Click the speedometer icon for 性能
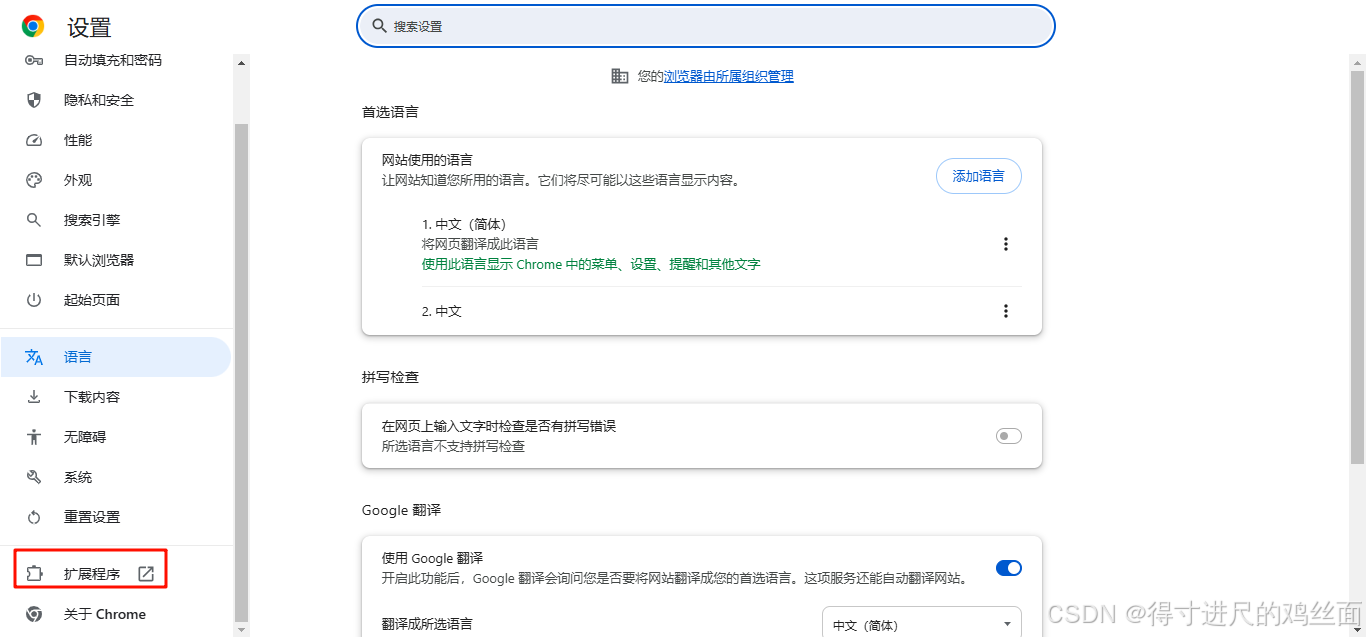This screenshot has width=1366, height=637. 34,140
